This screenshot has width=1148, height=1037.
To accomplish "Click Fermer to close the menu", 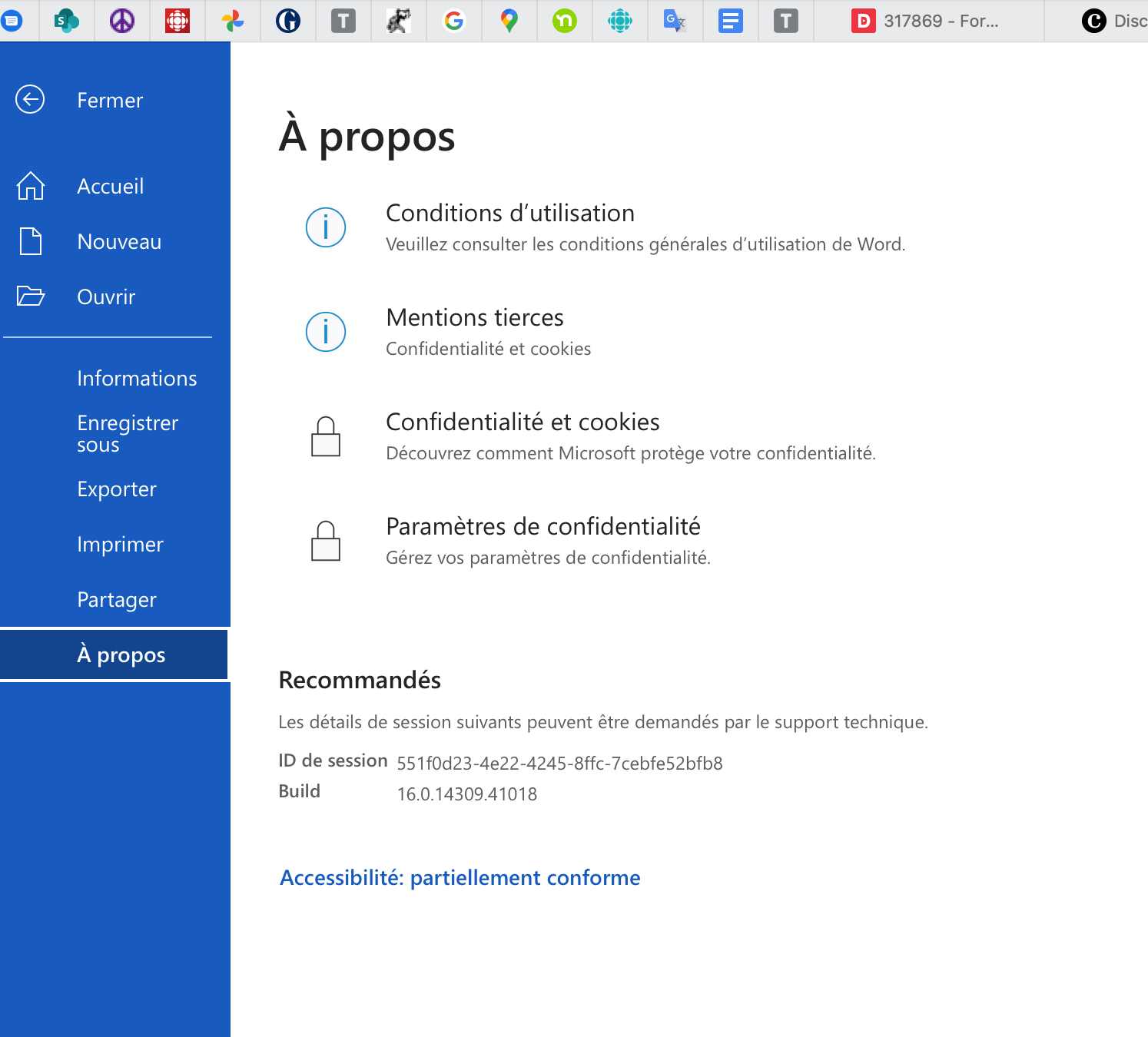I will 110,100.
